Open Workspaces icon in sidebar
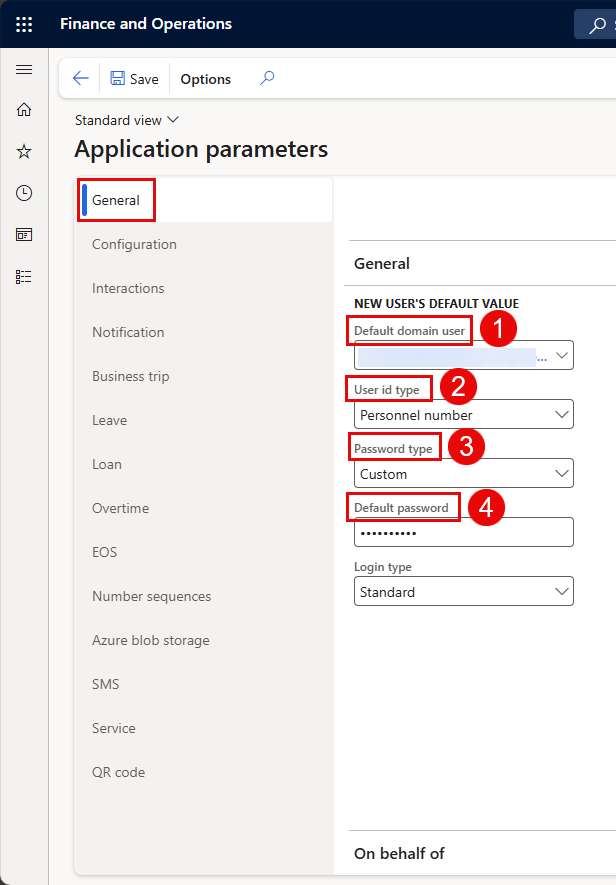This screenshot has width=616, height=885. pos(24,235)
